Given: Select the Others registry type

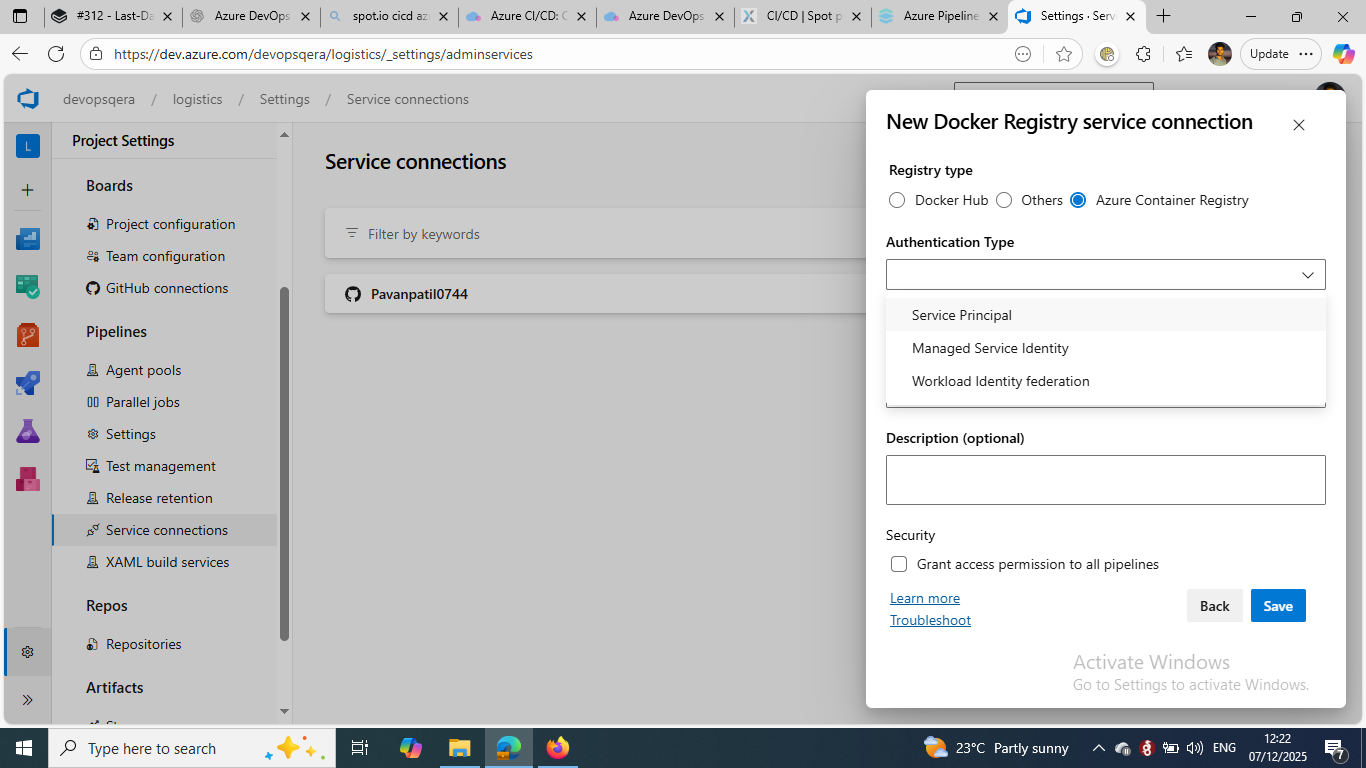Looking at the screenshot, I should (1004, 200).
